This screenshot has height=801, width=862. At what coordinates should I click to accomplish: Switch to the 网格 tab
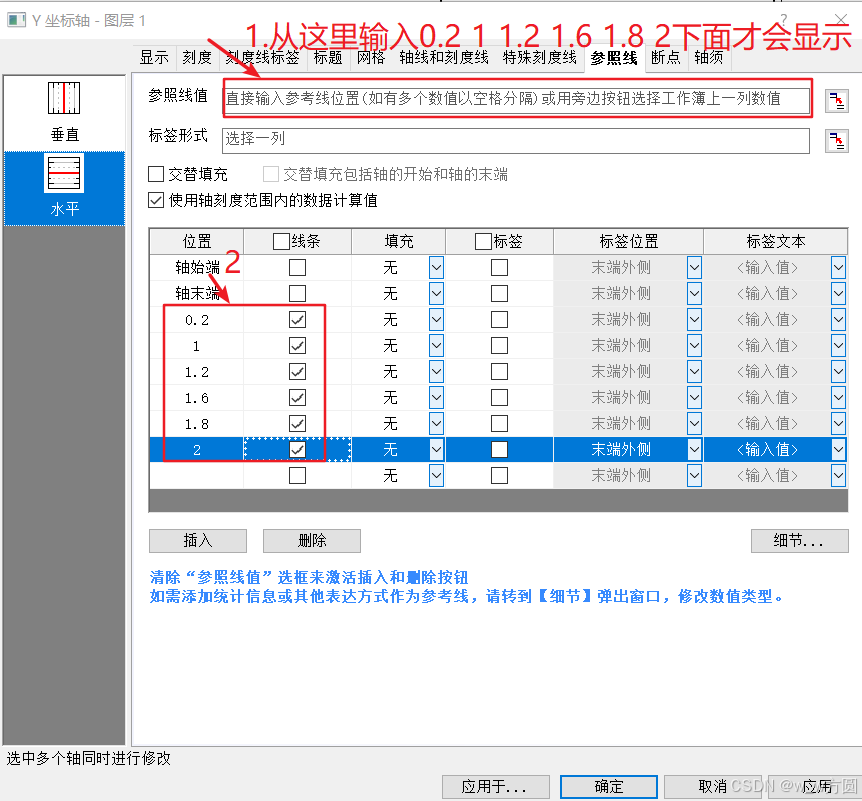(x=371, y=57)
